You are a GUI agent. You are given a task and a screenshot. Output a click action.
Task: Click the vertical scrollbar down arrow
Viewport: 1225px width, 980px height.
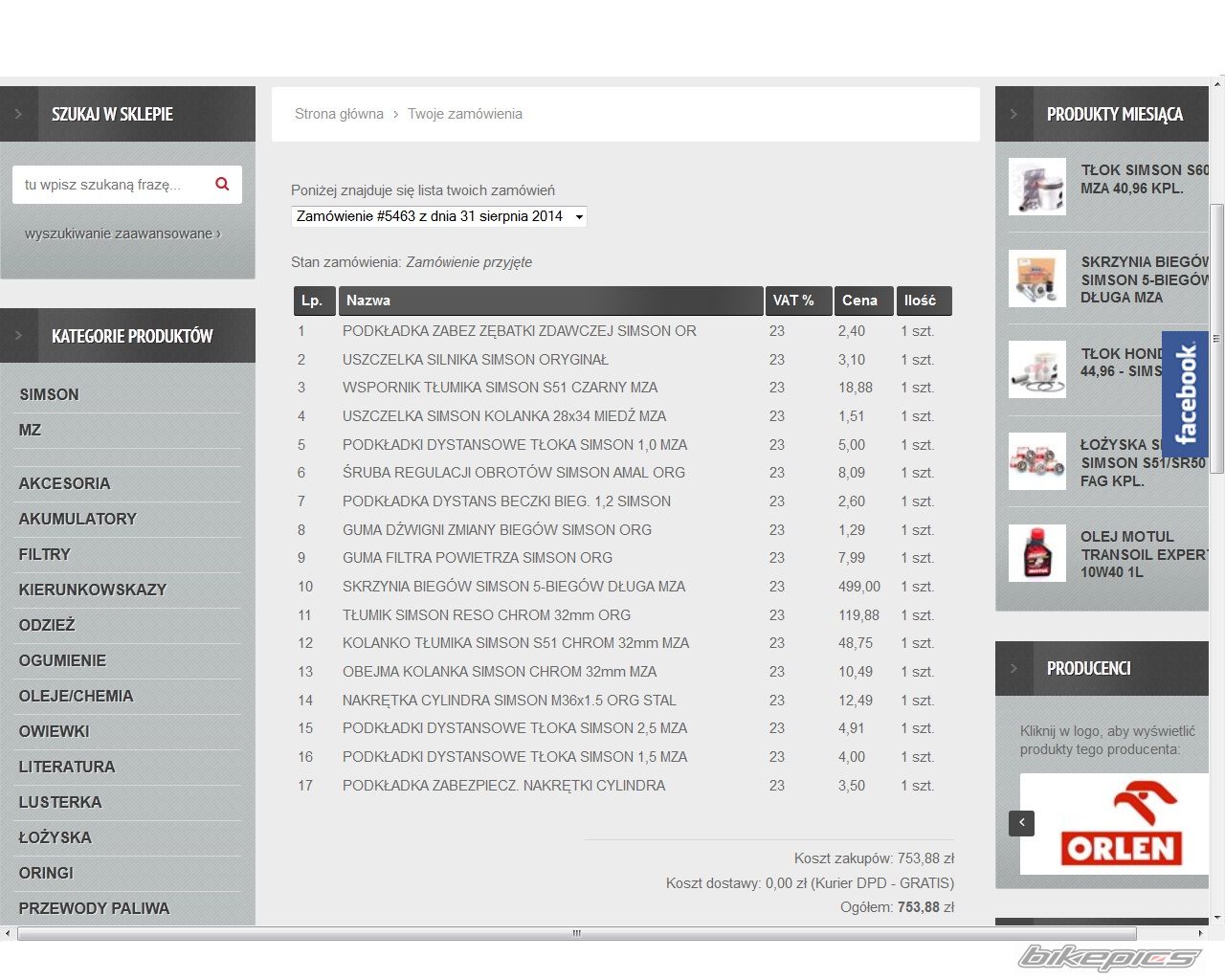pyautogui.click(x=1217, y=918)
